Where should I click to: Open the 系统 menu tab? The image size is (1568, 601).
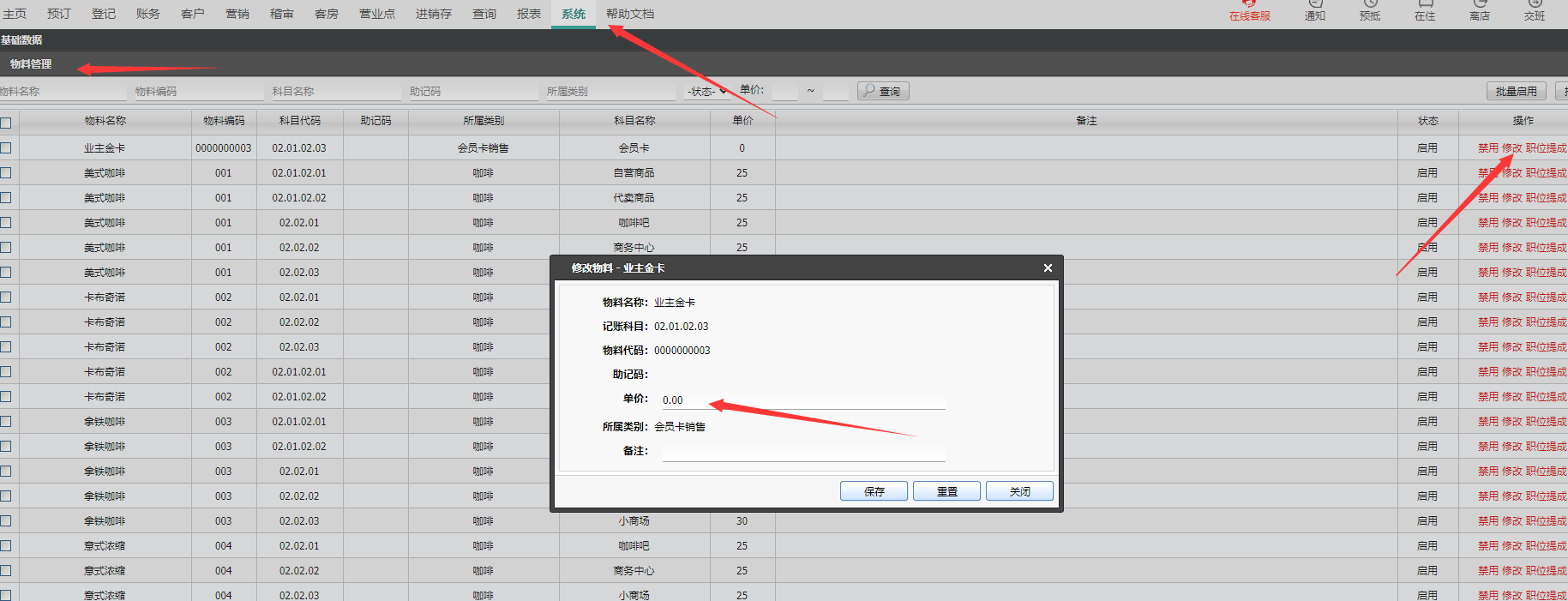click(574, 14)
